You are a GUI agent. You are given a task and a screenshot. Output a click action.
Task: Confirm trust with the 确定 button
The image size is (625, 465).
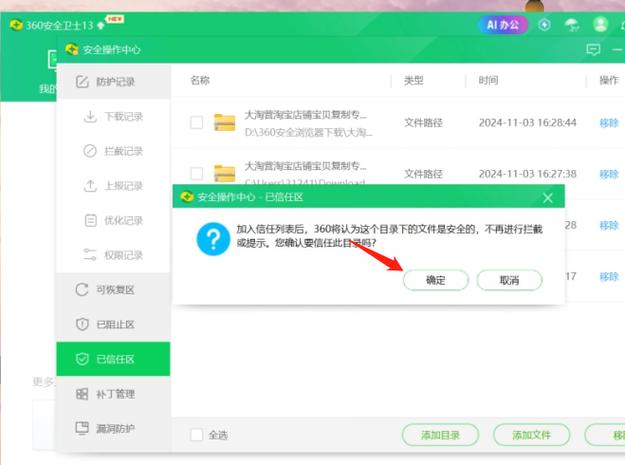click(x=435, y=280)
